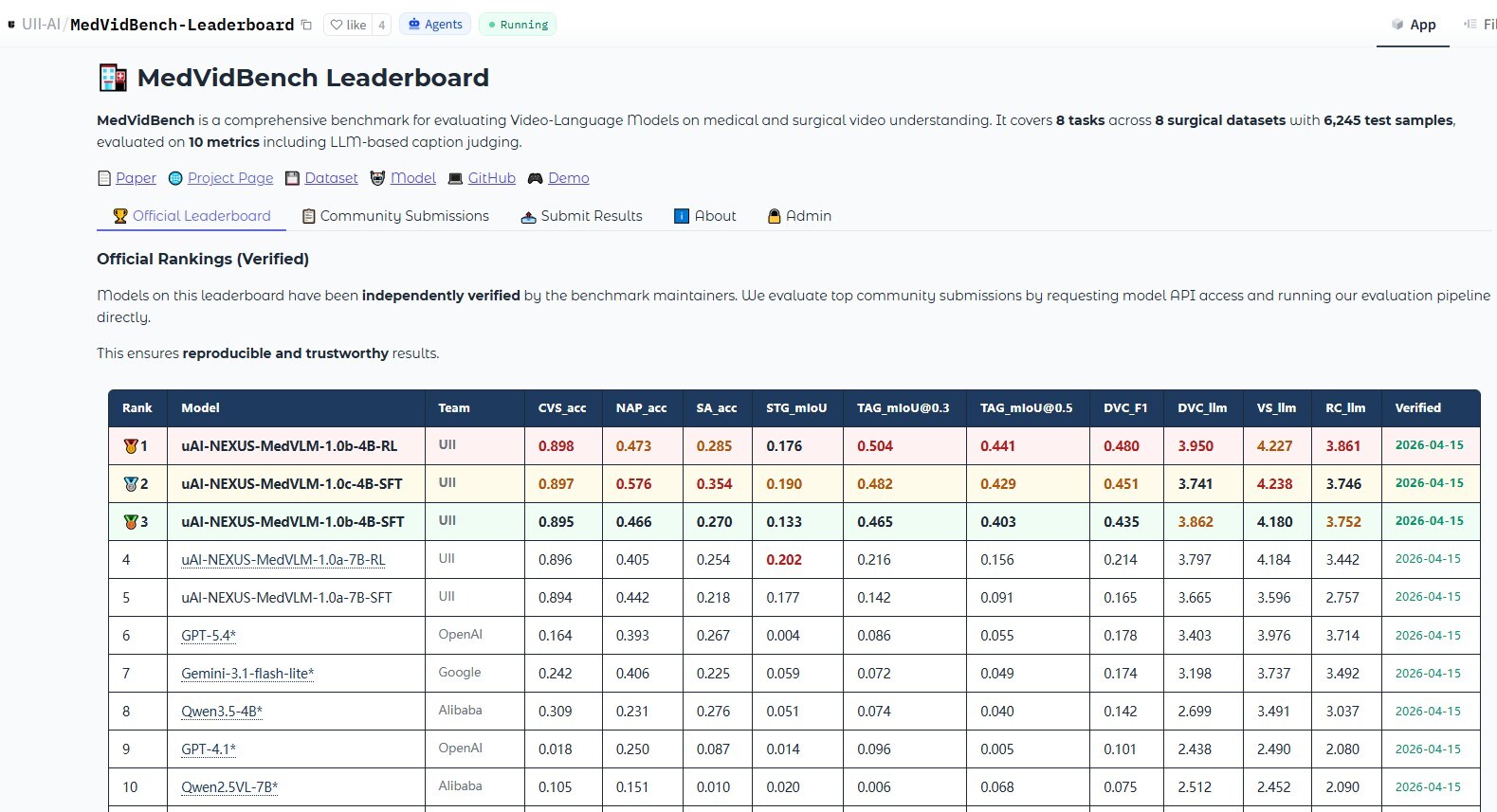Viewport: 1497px width, 812px height.
Task: Launch the Demo link
Action: 568,178
